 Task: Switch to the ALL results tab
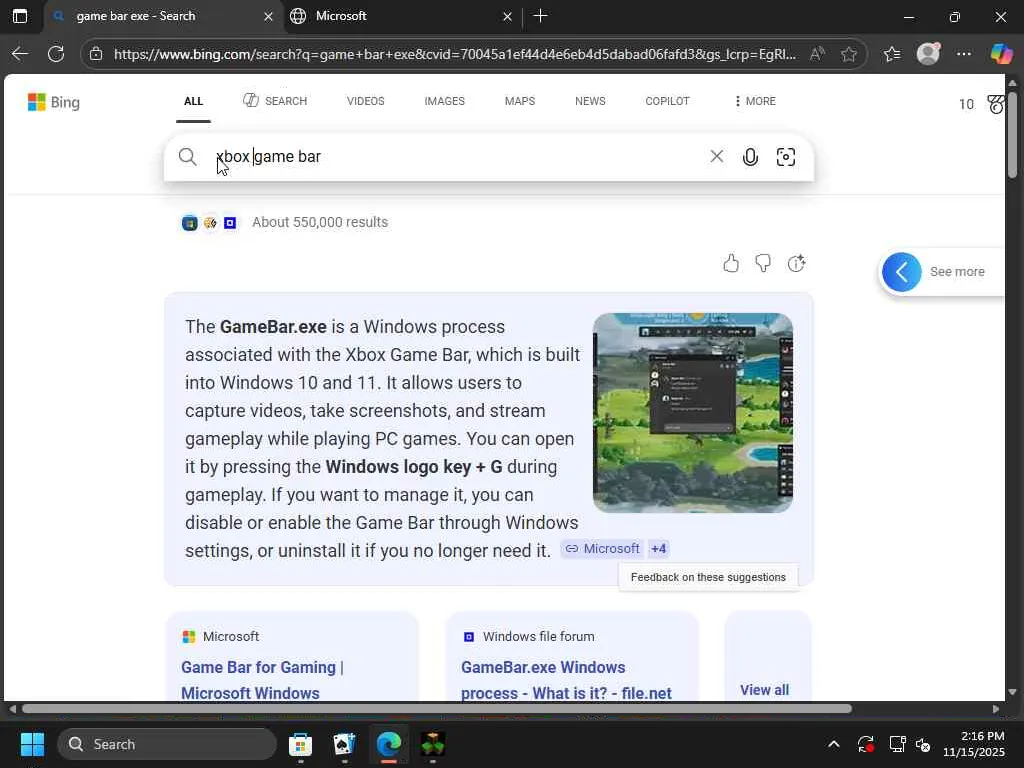point(193,101)
